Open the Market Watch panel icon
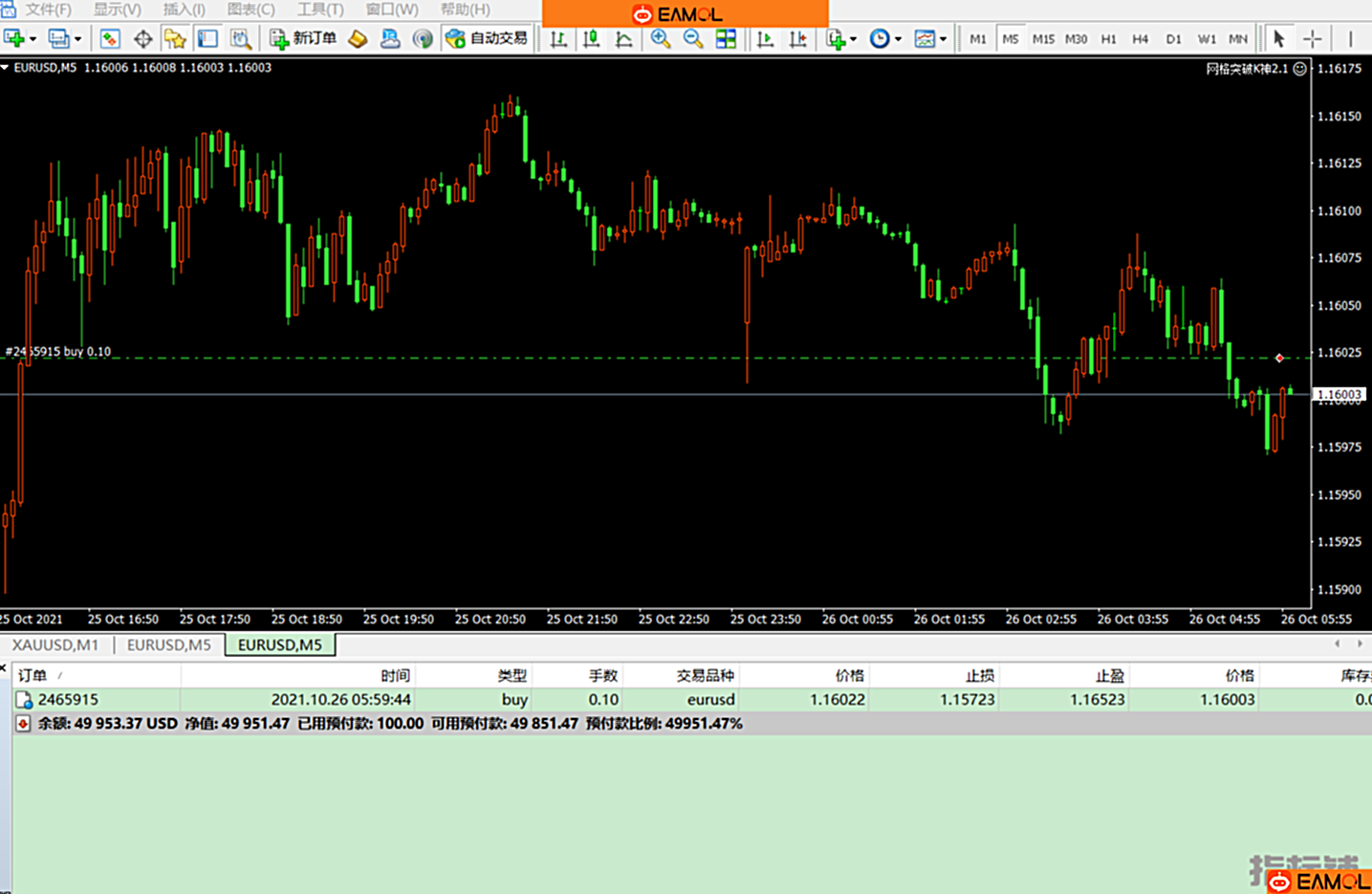This screenshot has height=894, width=1372. point(110,38)
